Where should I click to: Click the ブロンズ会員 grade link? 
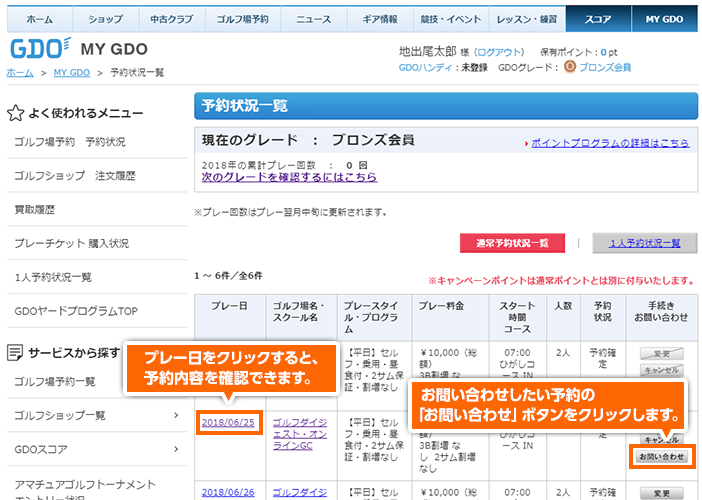(x=605, y=68)
